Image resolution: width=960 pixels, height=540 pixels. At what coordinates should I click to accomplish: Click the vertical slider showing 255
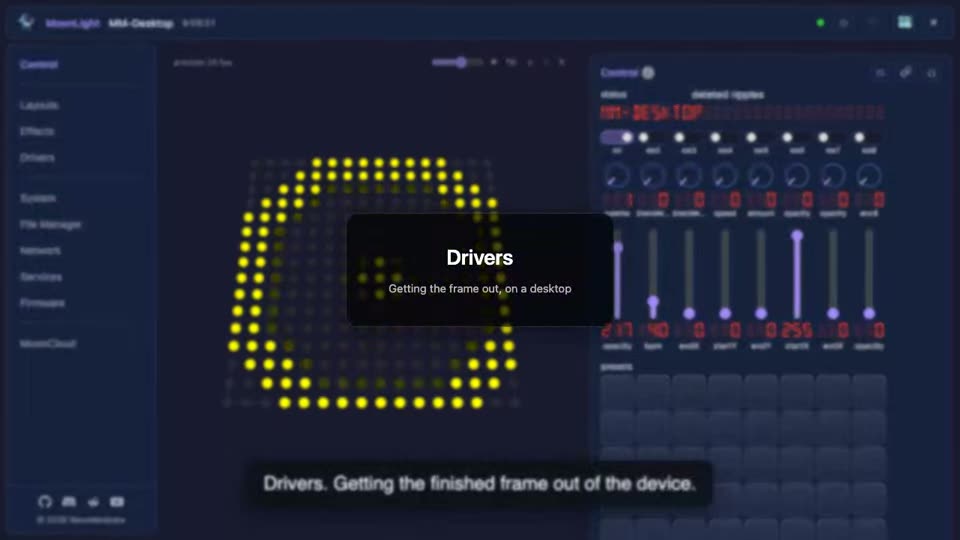(x=797, y=273)
